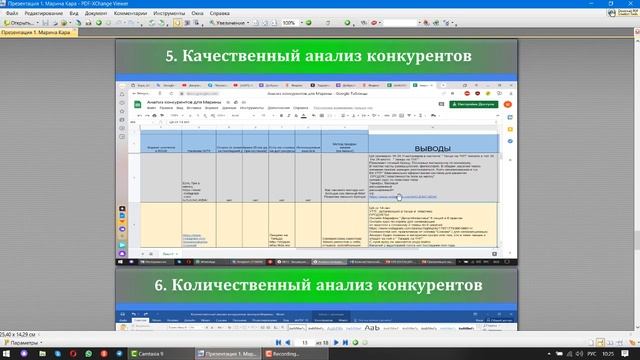Go to the first page

pyautogui.click(x=278, y=342)
